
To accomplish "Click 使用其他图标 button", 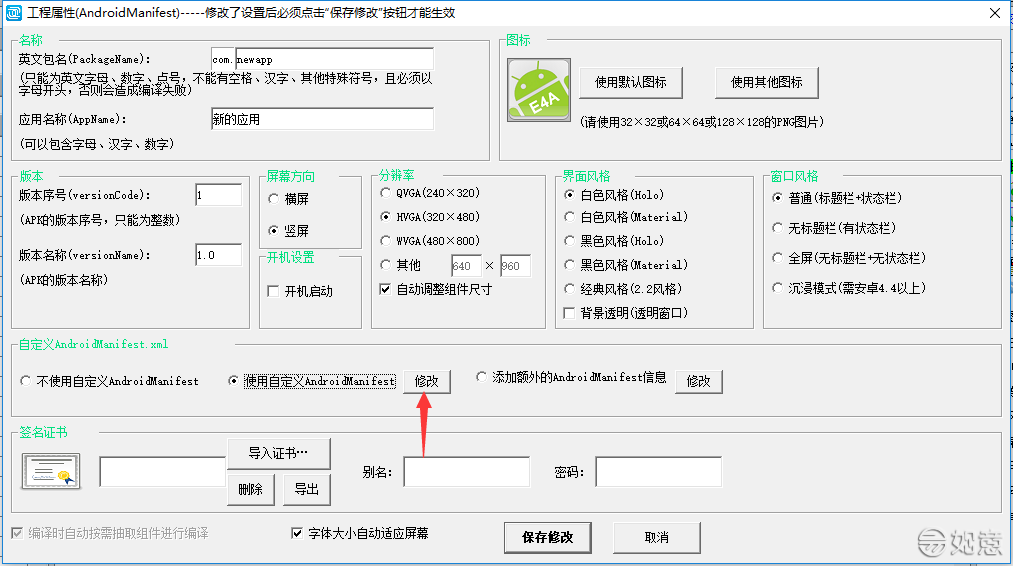I will tap(766, 82).
